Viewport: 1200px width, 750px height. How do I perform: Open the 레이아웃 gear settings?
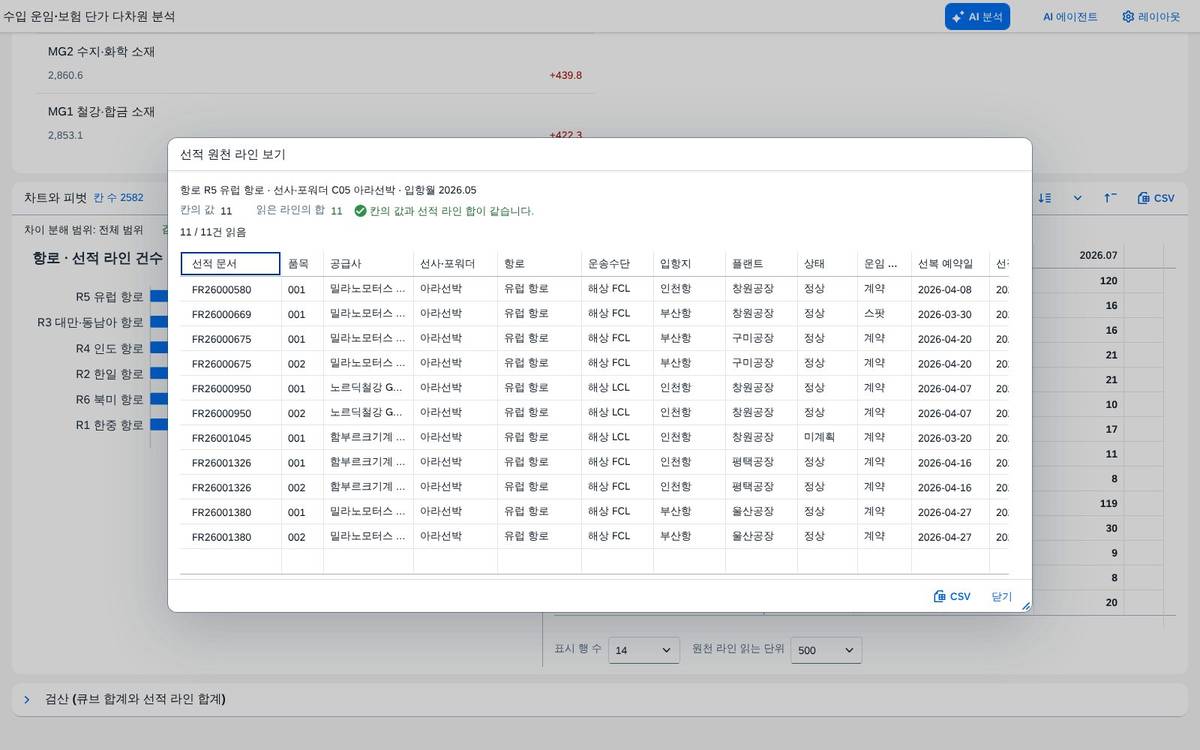[1151, 17]
